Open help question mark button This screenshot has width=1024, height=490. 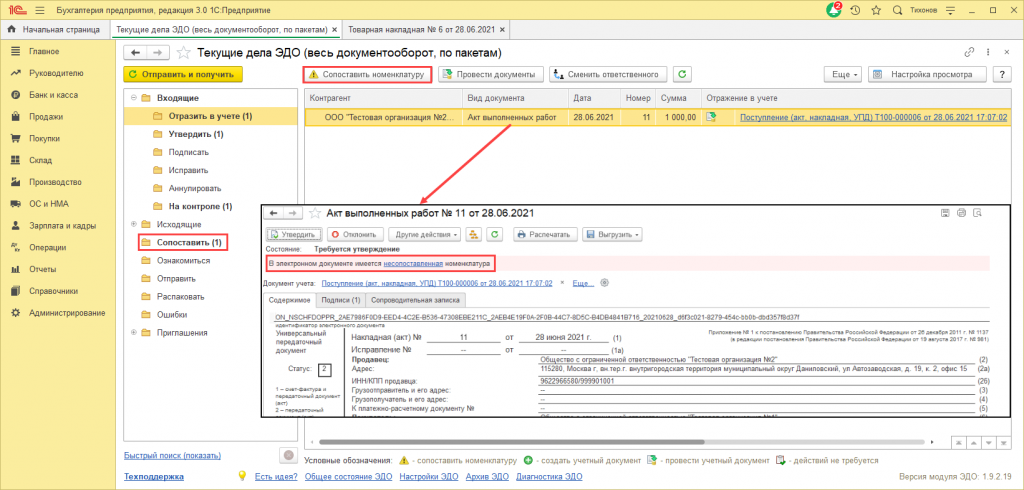click(1001, 74)
